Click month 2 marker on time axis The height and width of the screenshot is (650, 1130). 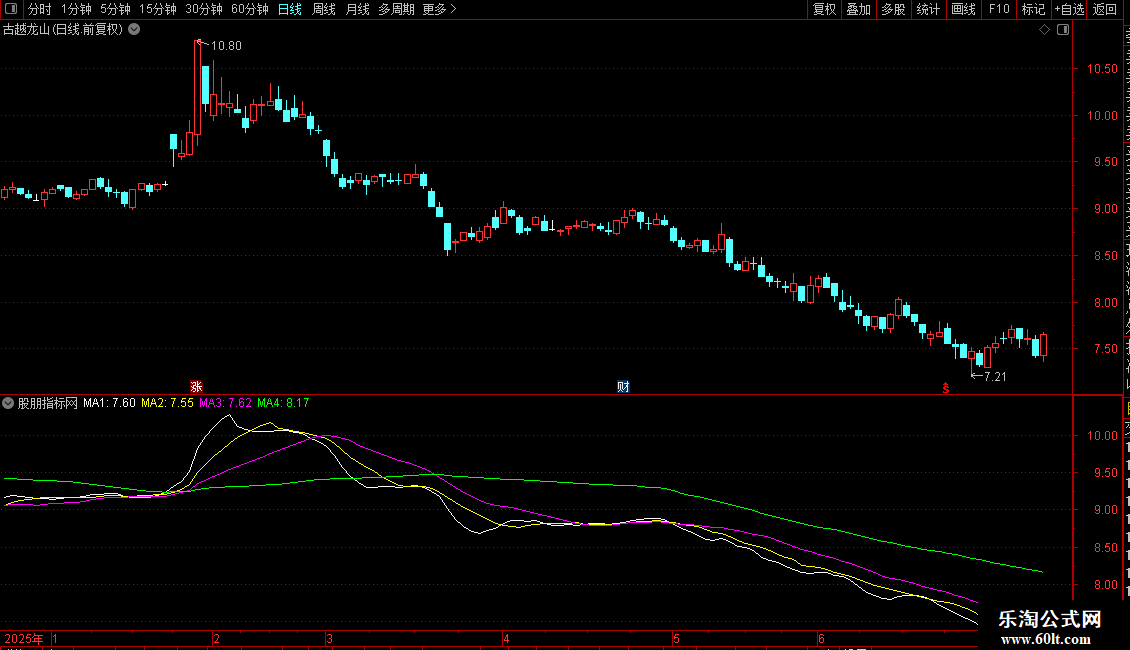click(216, 638)
